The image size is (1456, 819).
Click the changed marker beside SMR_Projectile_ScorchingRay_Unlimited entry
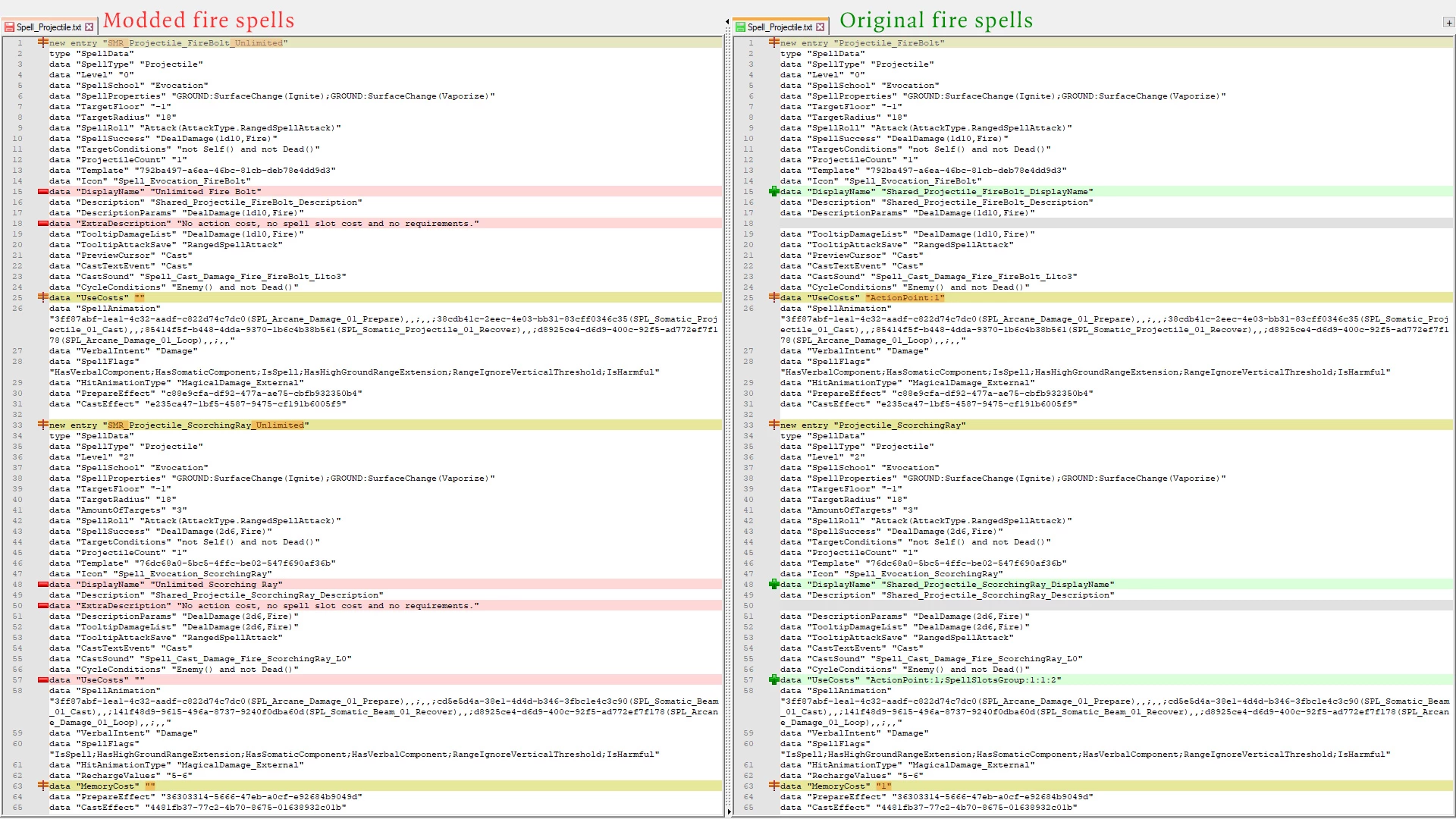click(x=43, y=425)
